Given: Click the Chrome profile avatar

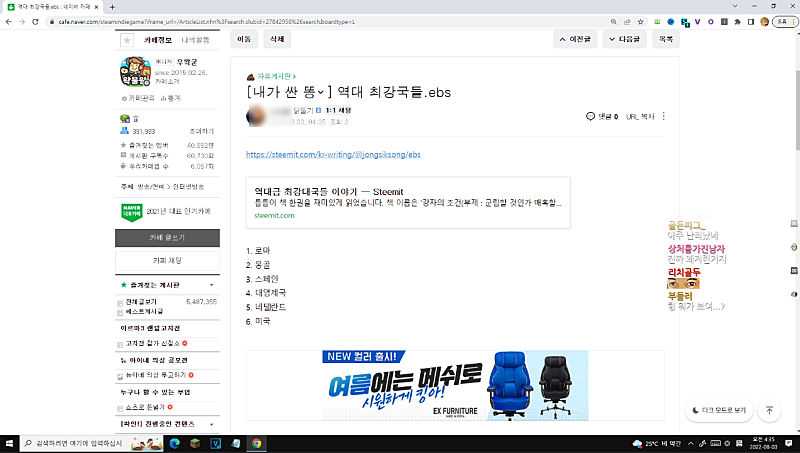Looking at the screenshot, I should pyautogui.click(x=764, y=22).
